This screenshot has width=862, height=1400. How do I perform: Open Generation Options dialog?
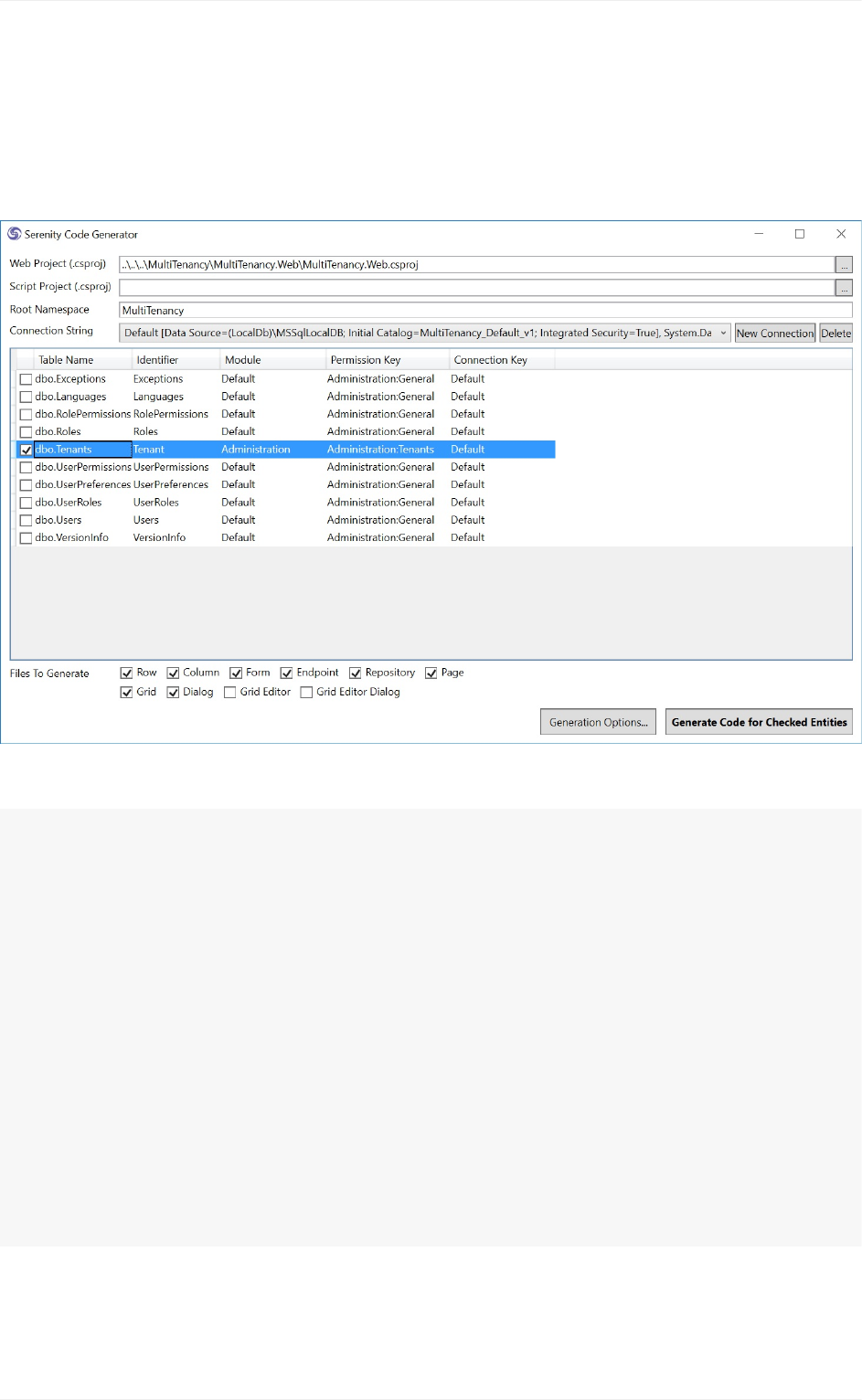pyautogui.click(x=598, y=722)
